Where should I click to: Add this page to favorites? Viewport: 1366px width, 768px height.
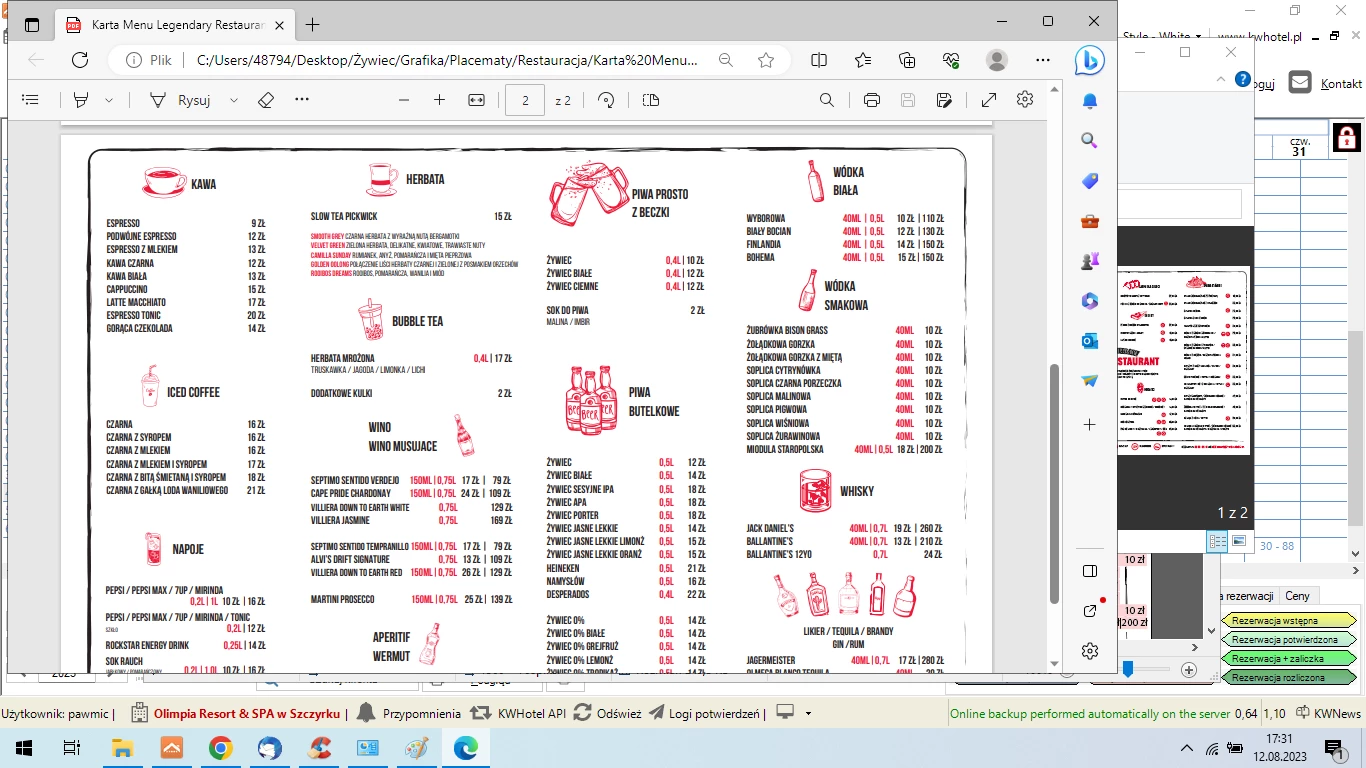(x=766, y=60)
